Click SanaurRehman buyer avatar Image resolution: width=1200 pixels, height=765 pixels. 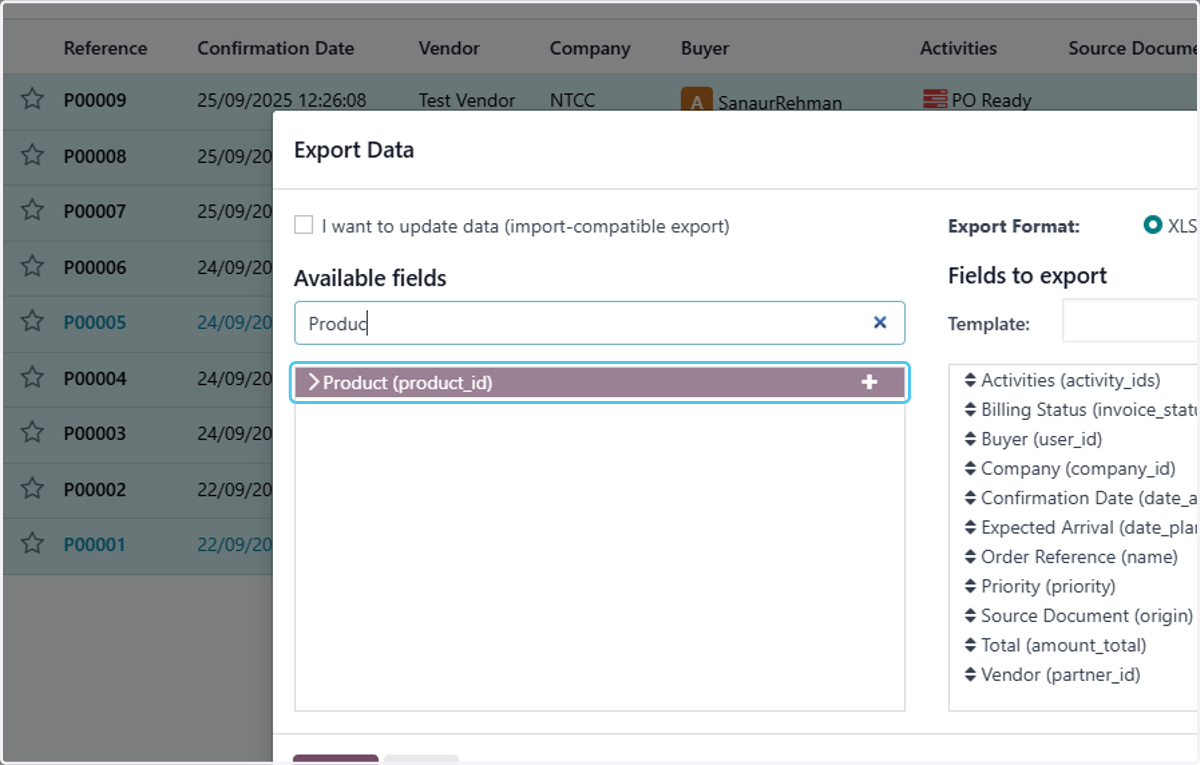tap(696, 100)
